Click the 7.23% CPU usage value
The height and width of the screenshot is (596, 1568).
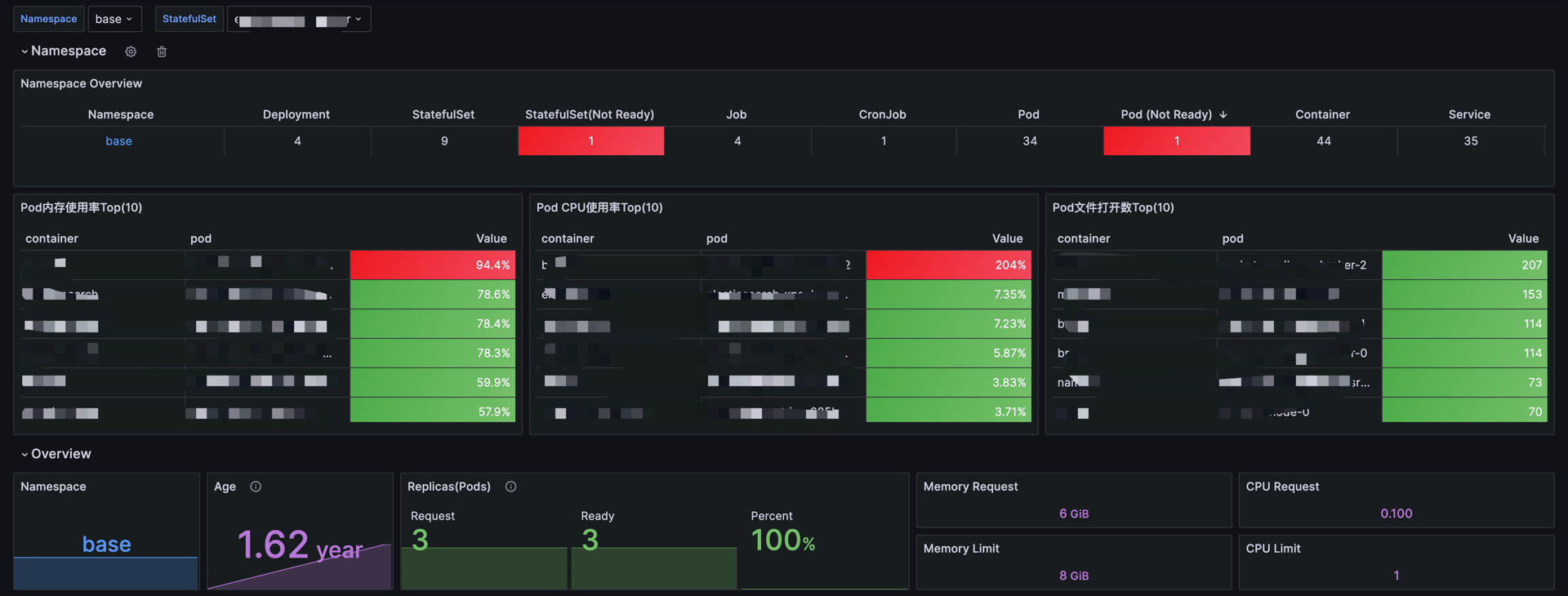pos(1009,323)
